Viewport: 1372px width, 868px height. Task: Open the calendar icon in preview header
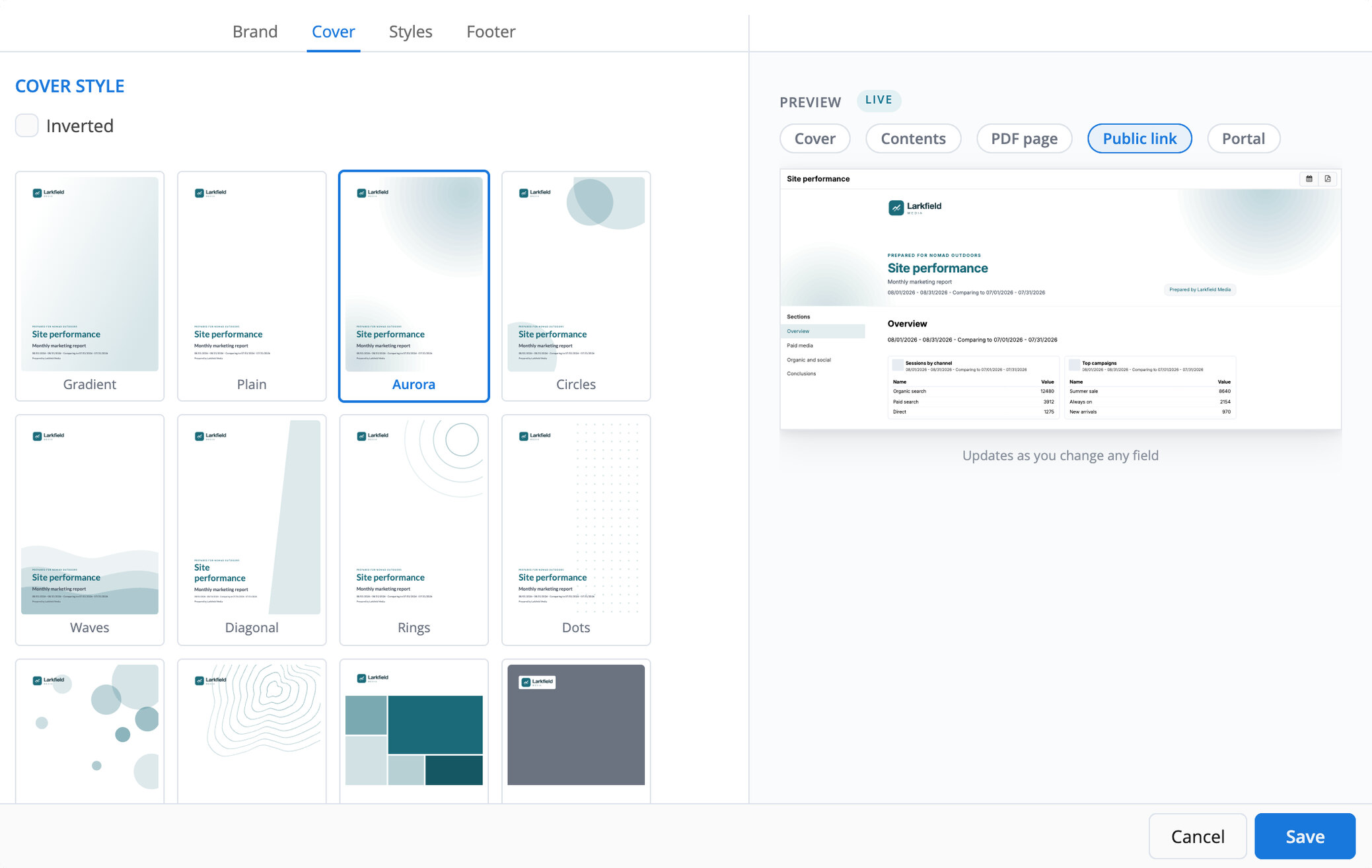(1309, 179)
